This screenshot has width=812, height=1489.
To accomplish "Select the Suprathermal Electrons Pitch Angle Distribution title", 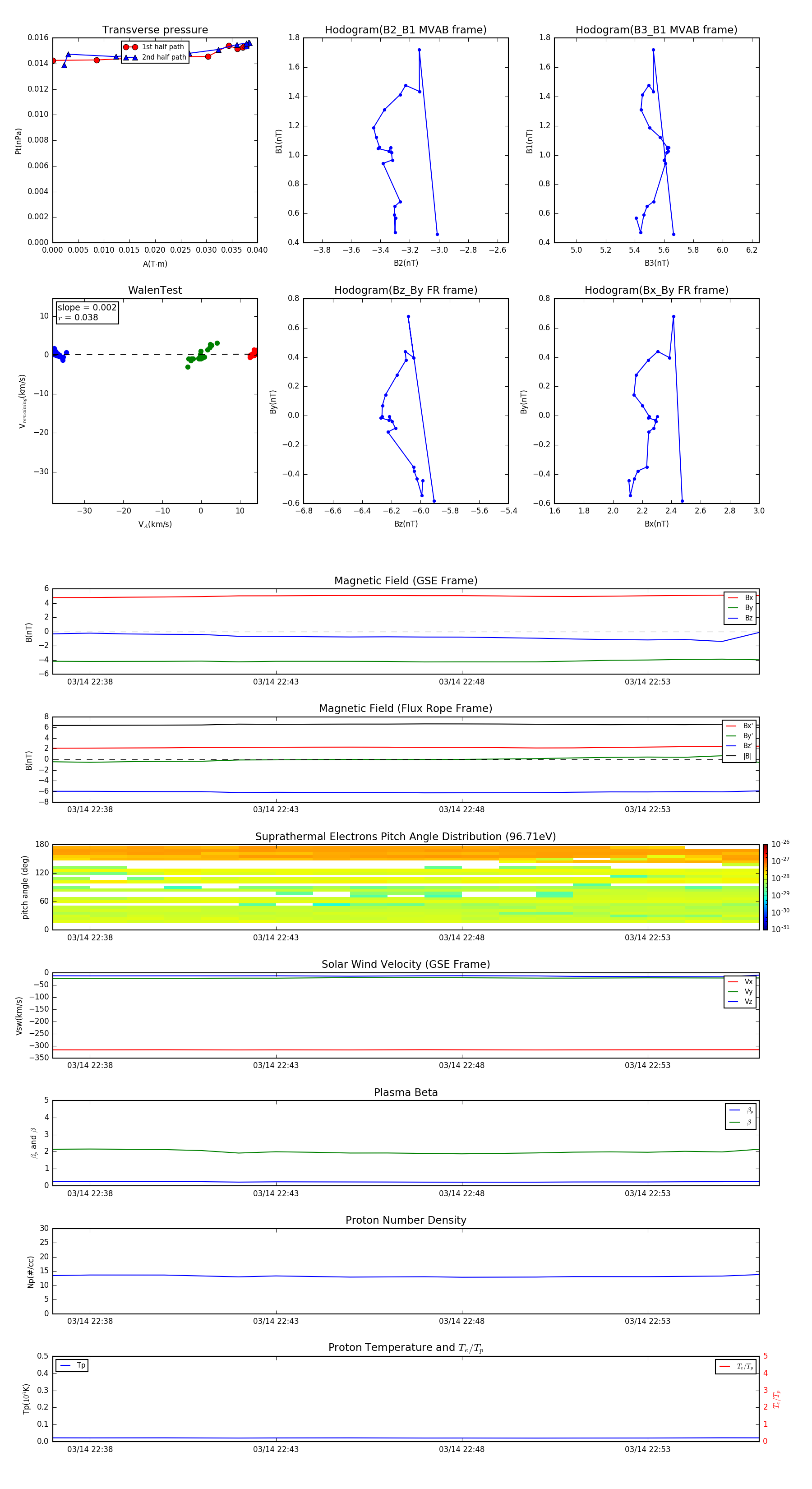I will (x=406, y=837).
